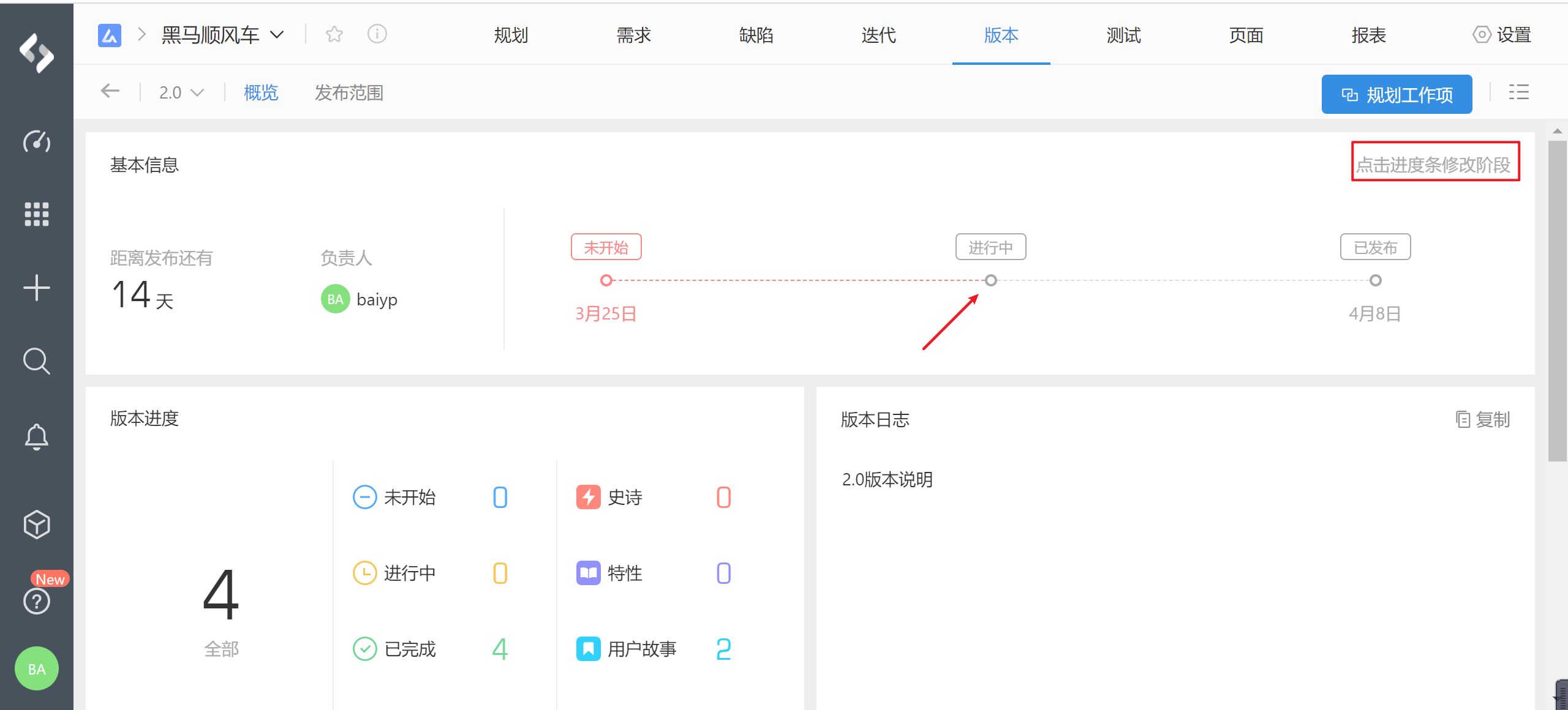This screenshot has height=710, width=1568.
Task: Copy the version log with 复制
Action: coord(1483,420)
